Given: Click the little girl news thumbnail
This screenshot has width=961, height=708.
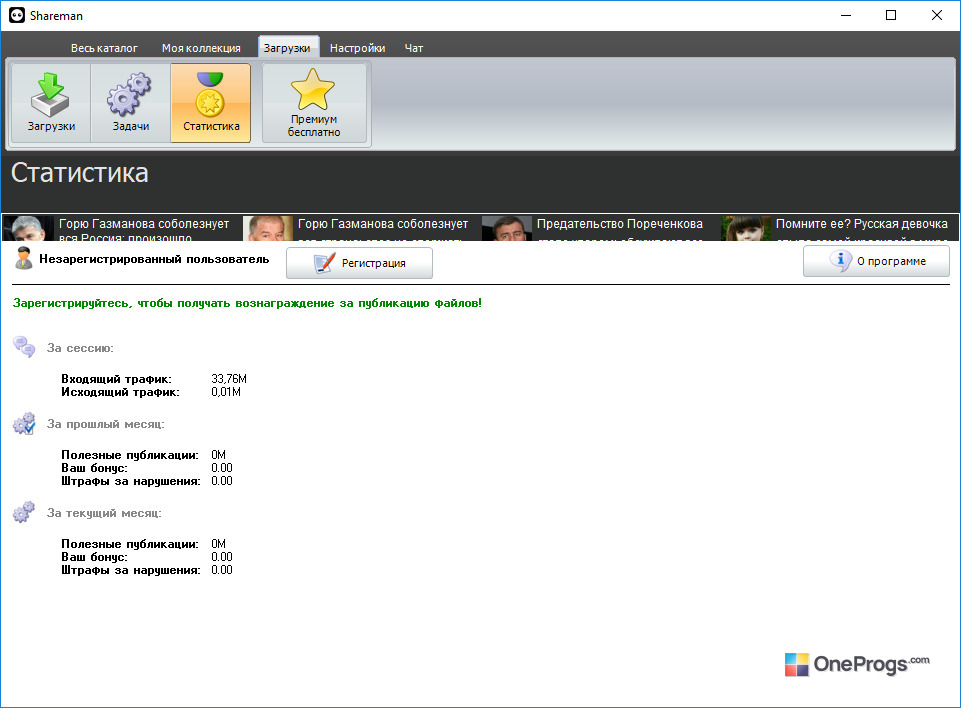Looking at the screenshot, I should click(x=746, y=228).
